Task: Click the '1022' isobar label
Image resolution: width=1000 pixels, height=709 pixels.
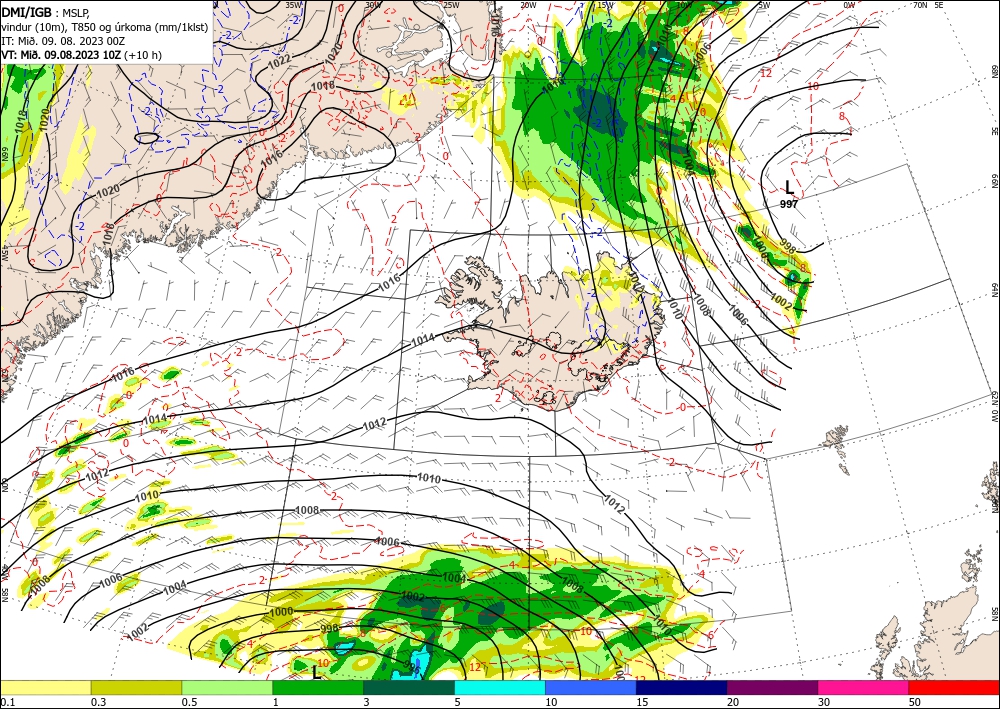Action: pyautogui.click(x=280, y=62)
